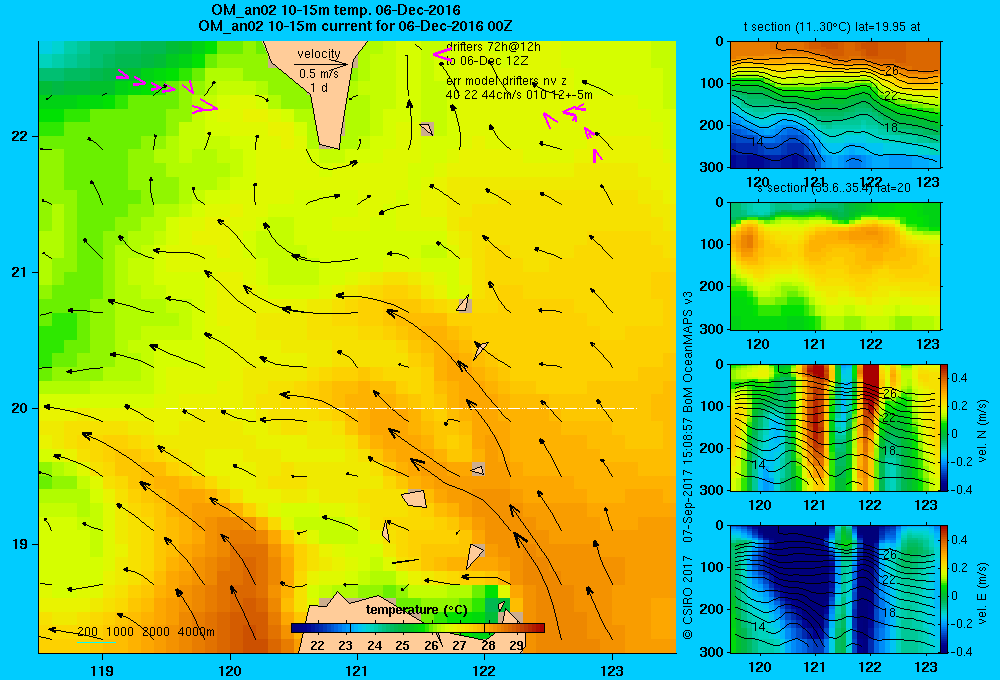Click the subtitle 'OM_an02 10-15m current for 06-Dec-2016 00Z'

tap(355, 26)
